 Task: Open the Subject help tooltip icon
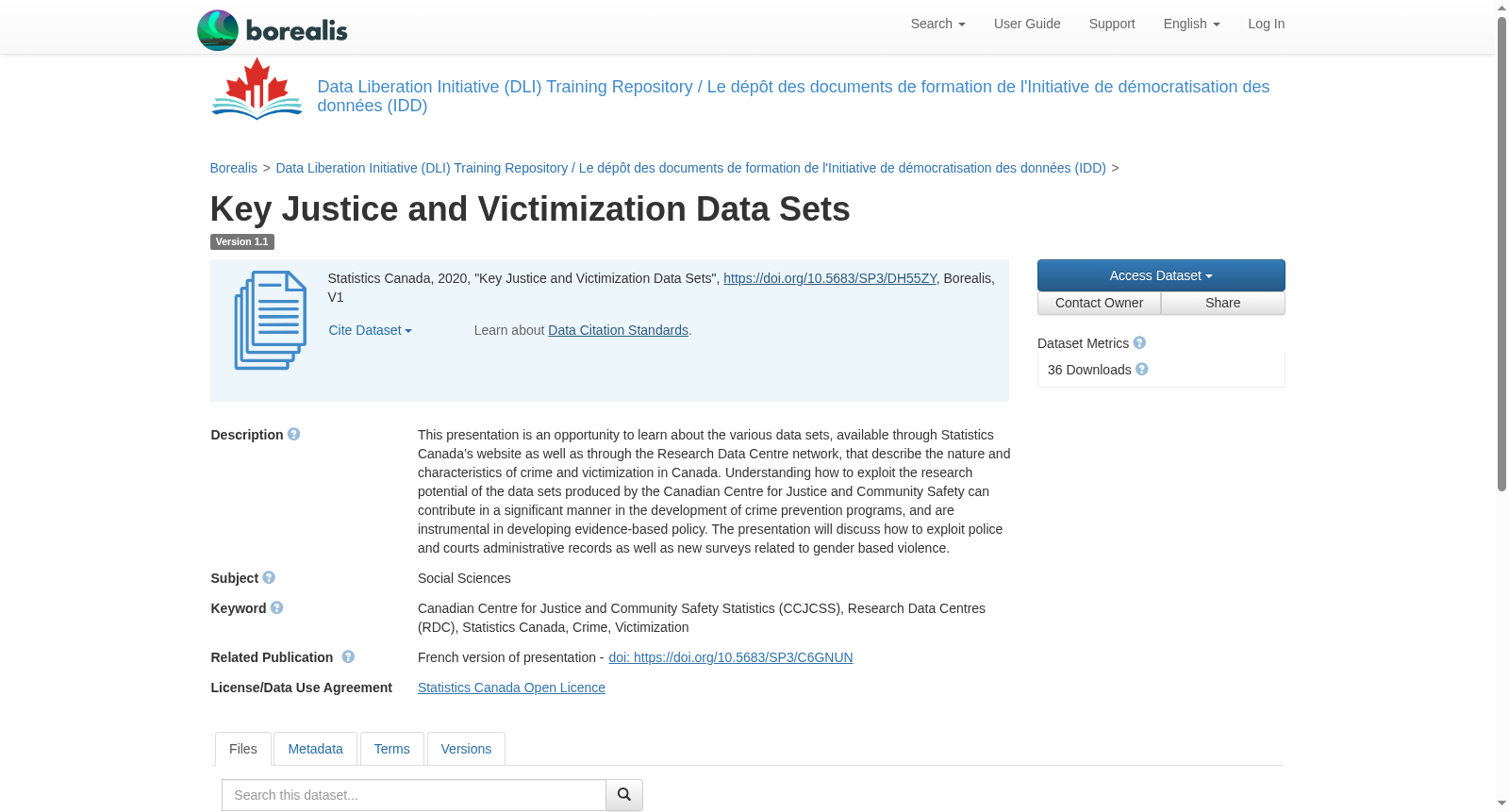(x=269, y=577)
